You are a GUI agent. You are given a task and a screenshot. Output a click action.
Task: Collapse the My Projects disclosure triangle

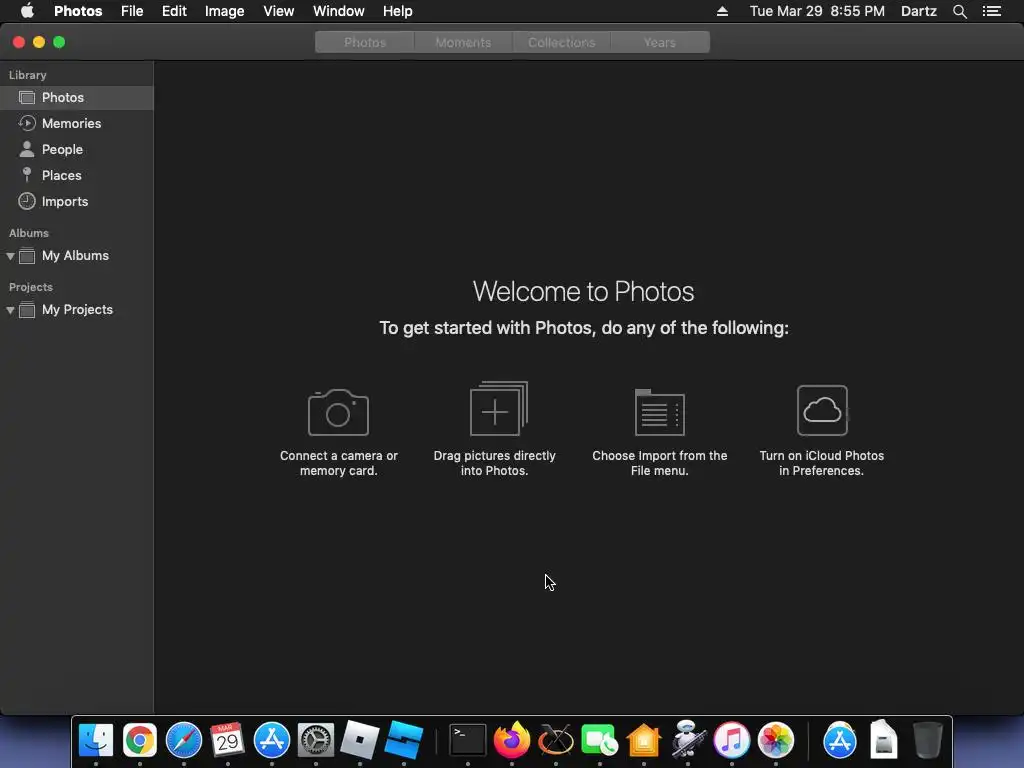pyautogui.click(x=10, y=310)
